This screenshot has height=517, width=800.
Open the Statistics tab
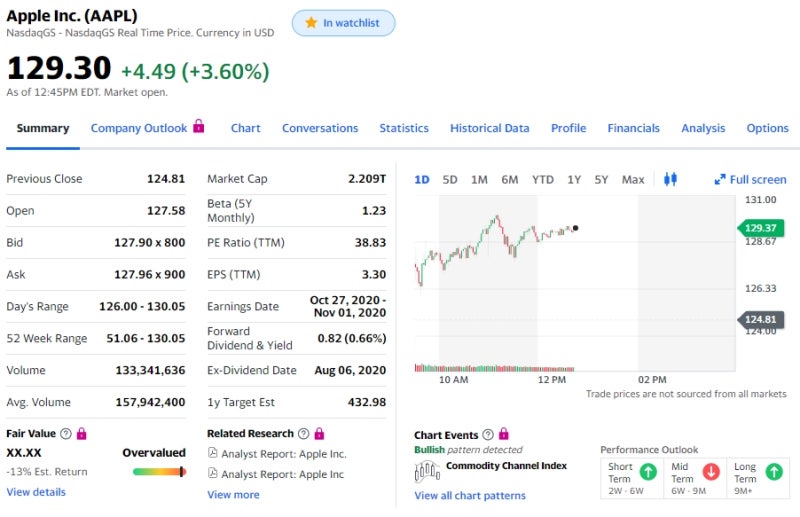coord(404,128)
